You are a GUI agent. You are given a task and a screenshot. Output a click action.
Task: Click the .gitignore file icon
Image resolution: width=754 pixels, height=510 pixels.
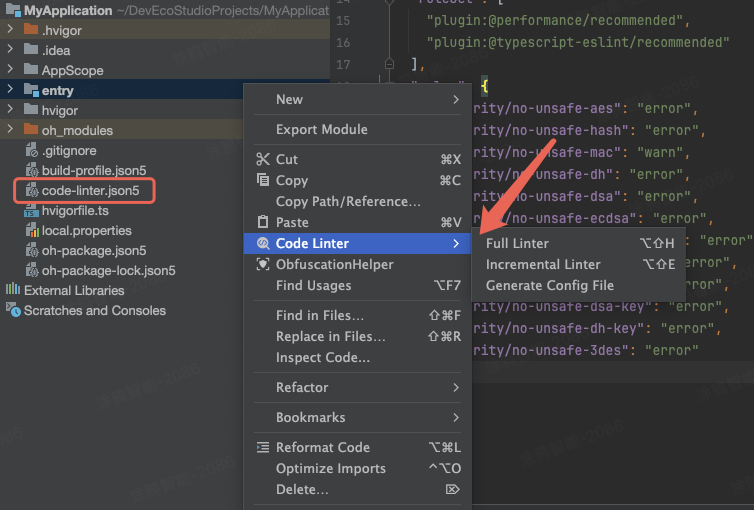pos(32,150)
